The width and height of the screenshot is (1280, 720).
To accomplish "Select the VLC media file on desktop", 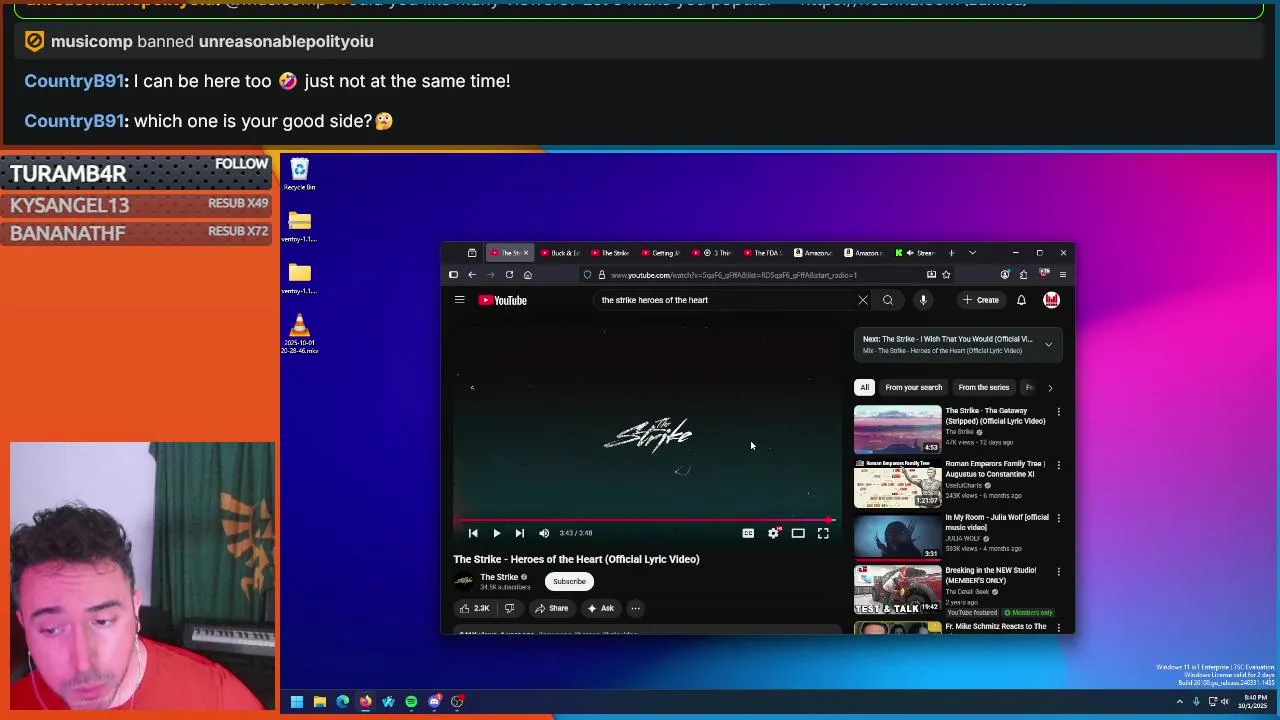I will [x=299, y=334].
